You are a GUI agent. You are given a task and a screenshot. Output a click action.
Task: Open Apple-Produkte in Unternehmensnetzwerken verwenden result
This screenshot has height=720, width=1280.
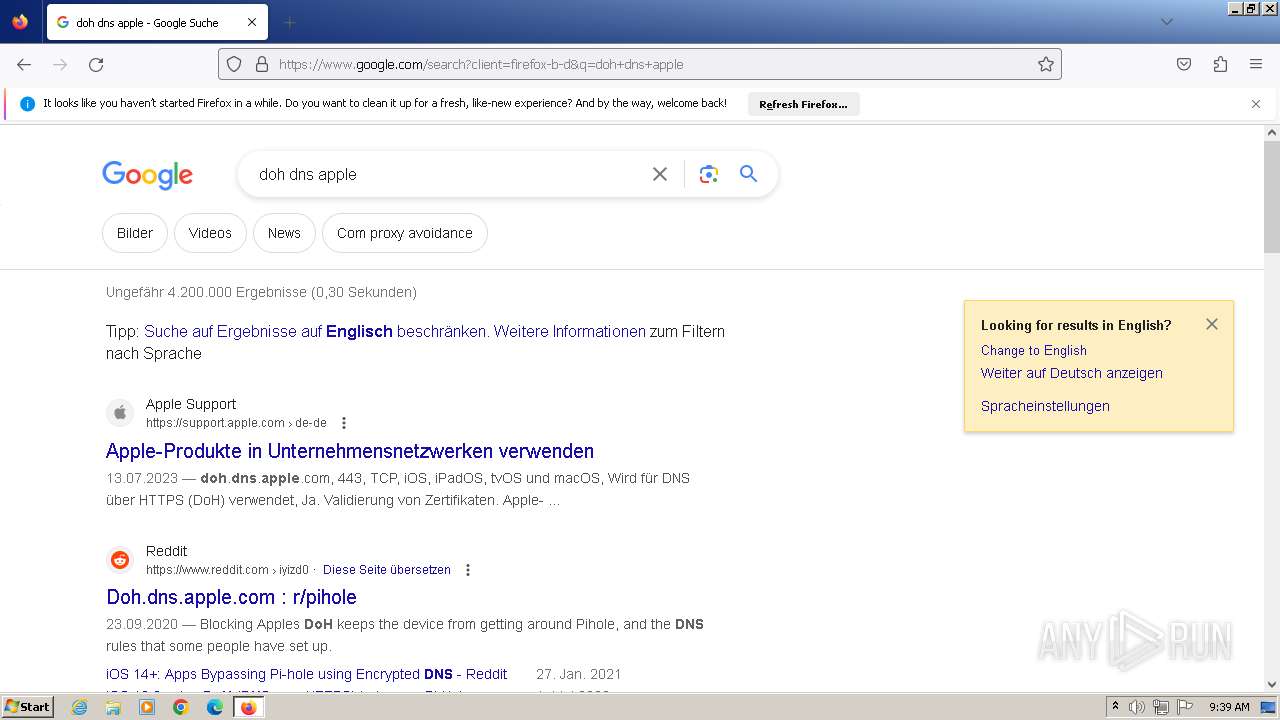click(x=350, y=451)
